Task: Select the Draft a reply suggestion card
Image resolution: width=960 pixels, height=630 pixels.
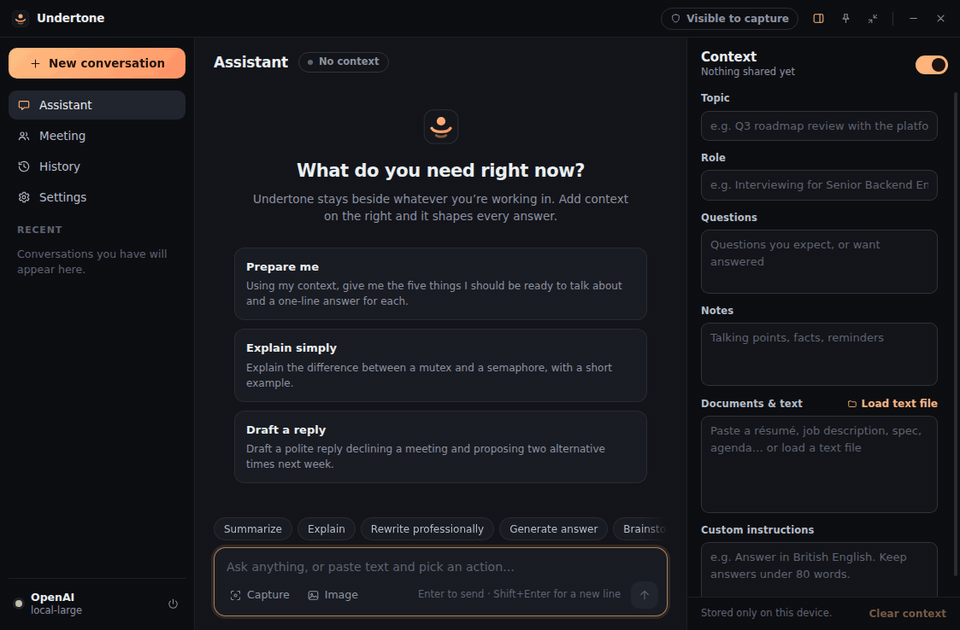Action: (440, 447)
